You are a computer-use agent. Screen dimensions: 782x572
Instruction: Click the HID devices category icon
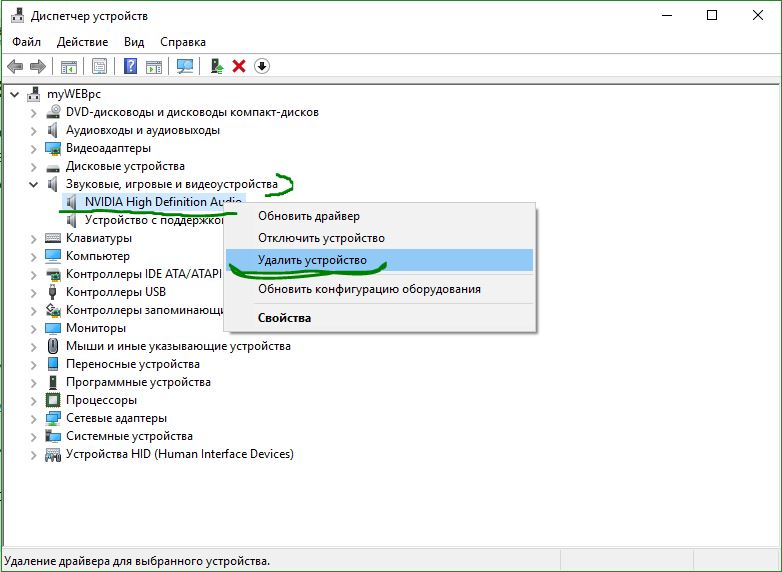[53, 454]
